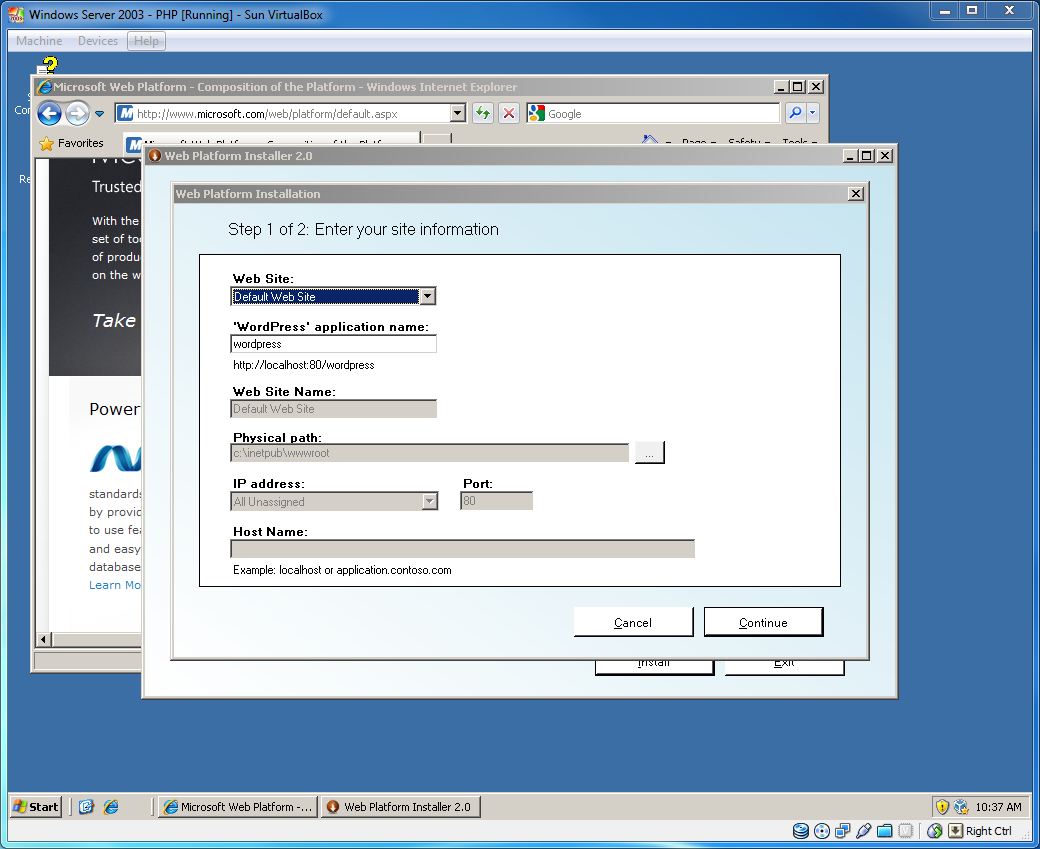The image size is (1040, 849).
Task: Click the IE refresh page icon
Action: click(483, 113)
